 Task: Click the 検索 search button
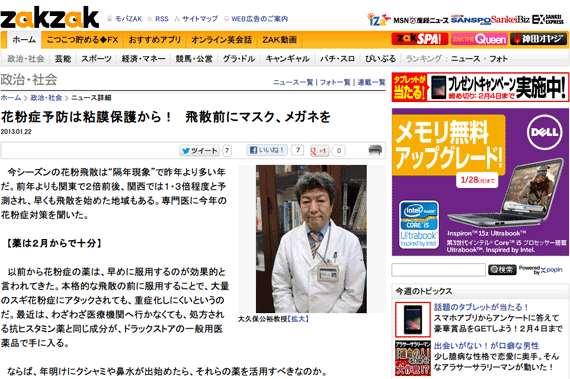pyautogui.click(x=502, y=270)
